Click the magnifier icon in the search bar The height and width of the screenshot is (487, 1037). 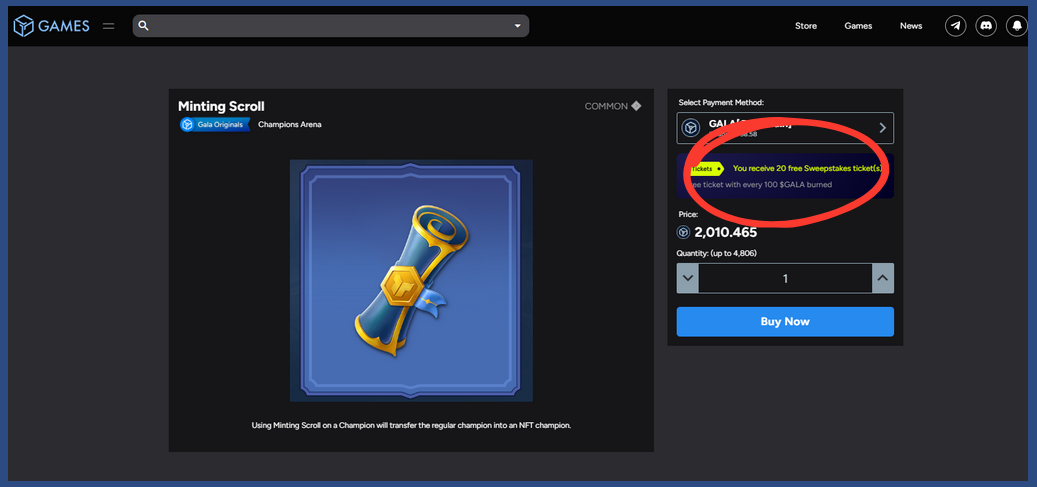[144, 26]
